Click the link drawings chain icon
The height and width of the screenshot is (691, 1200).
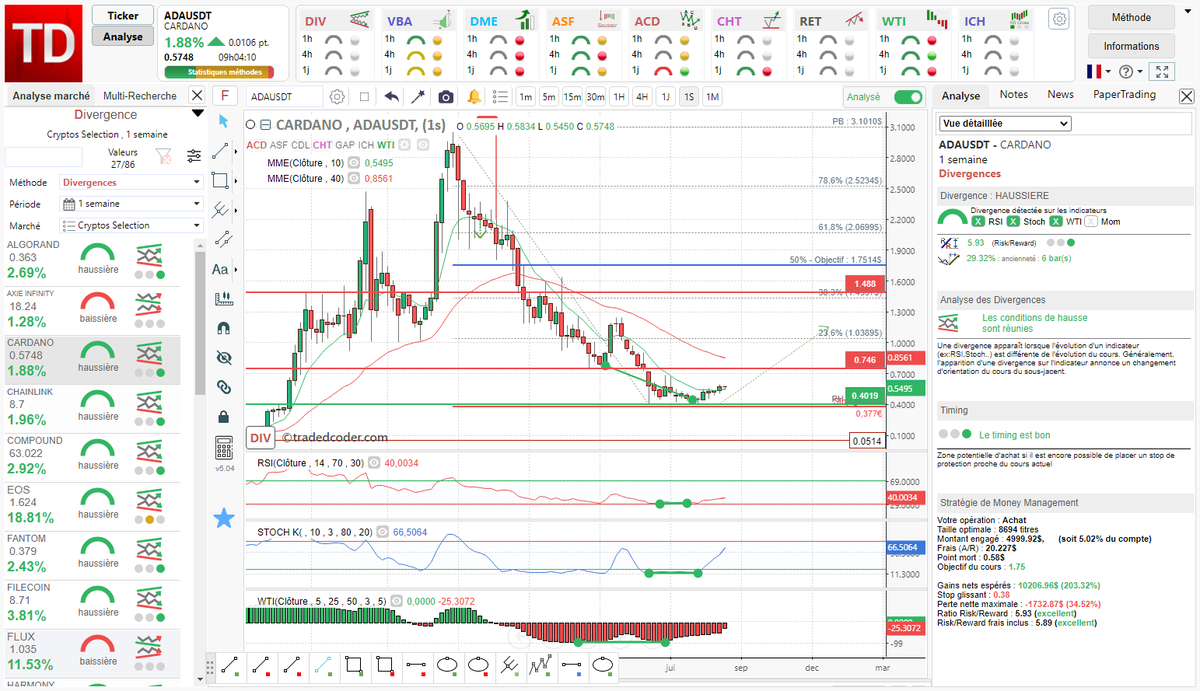[224, 386]
